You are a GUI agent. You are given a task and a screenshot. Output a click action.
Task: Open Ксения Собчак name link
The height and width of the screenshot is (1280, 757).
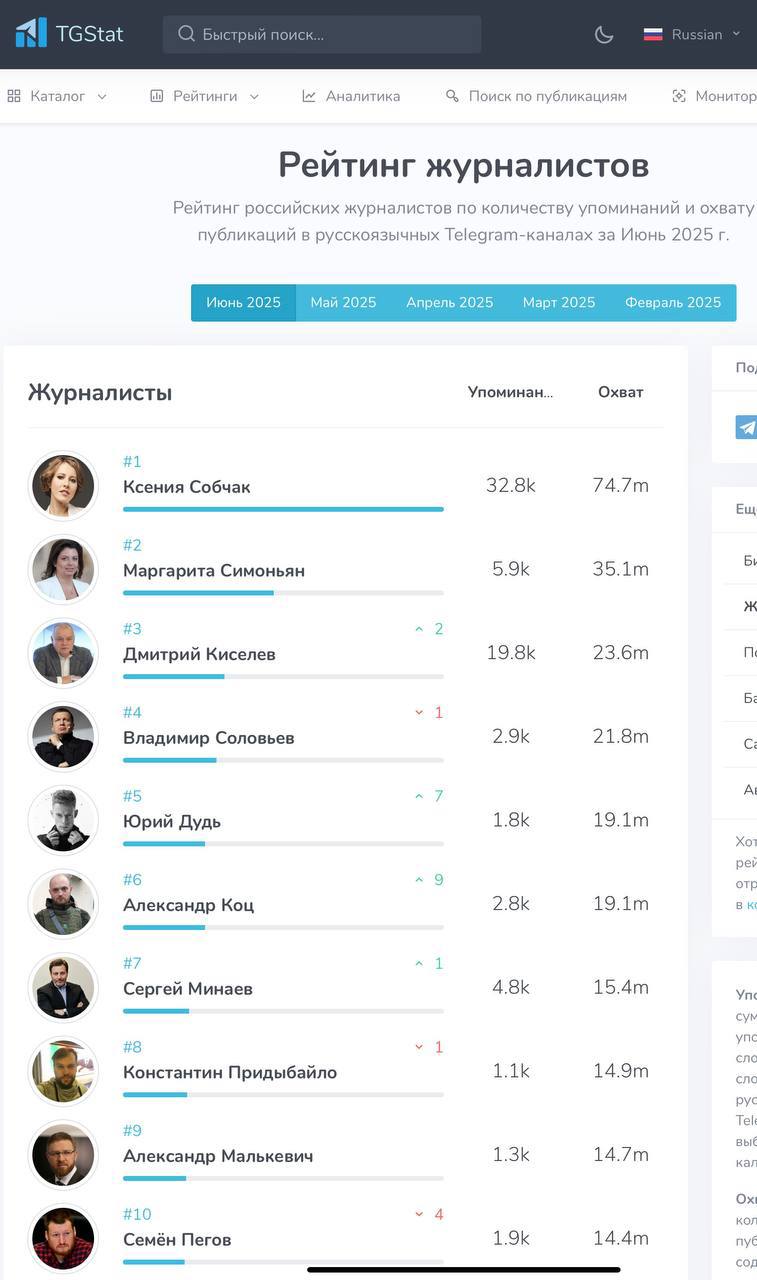(187, 487)
